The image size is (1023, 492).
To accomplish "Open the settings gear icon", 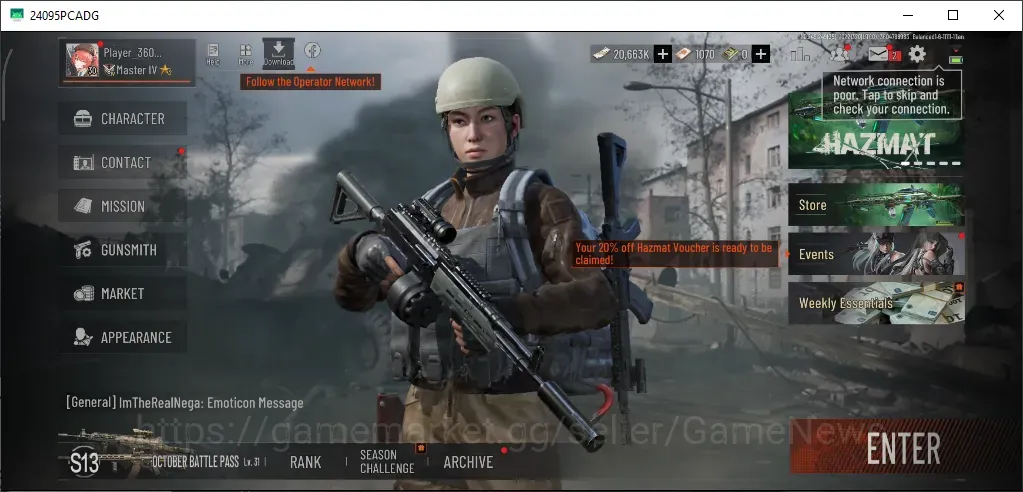I will (x=917, y=54).
